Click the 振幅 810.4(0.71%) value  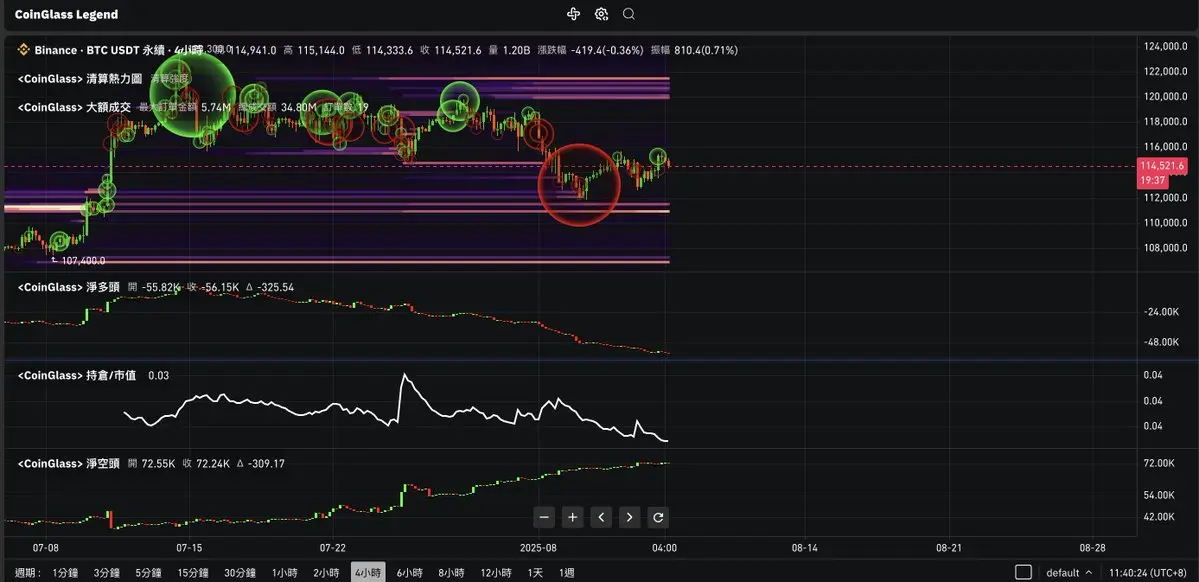[x=694, y=50]
